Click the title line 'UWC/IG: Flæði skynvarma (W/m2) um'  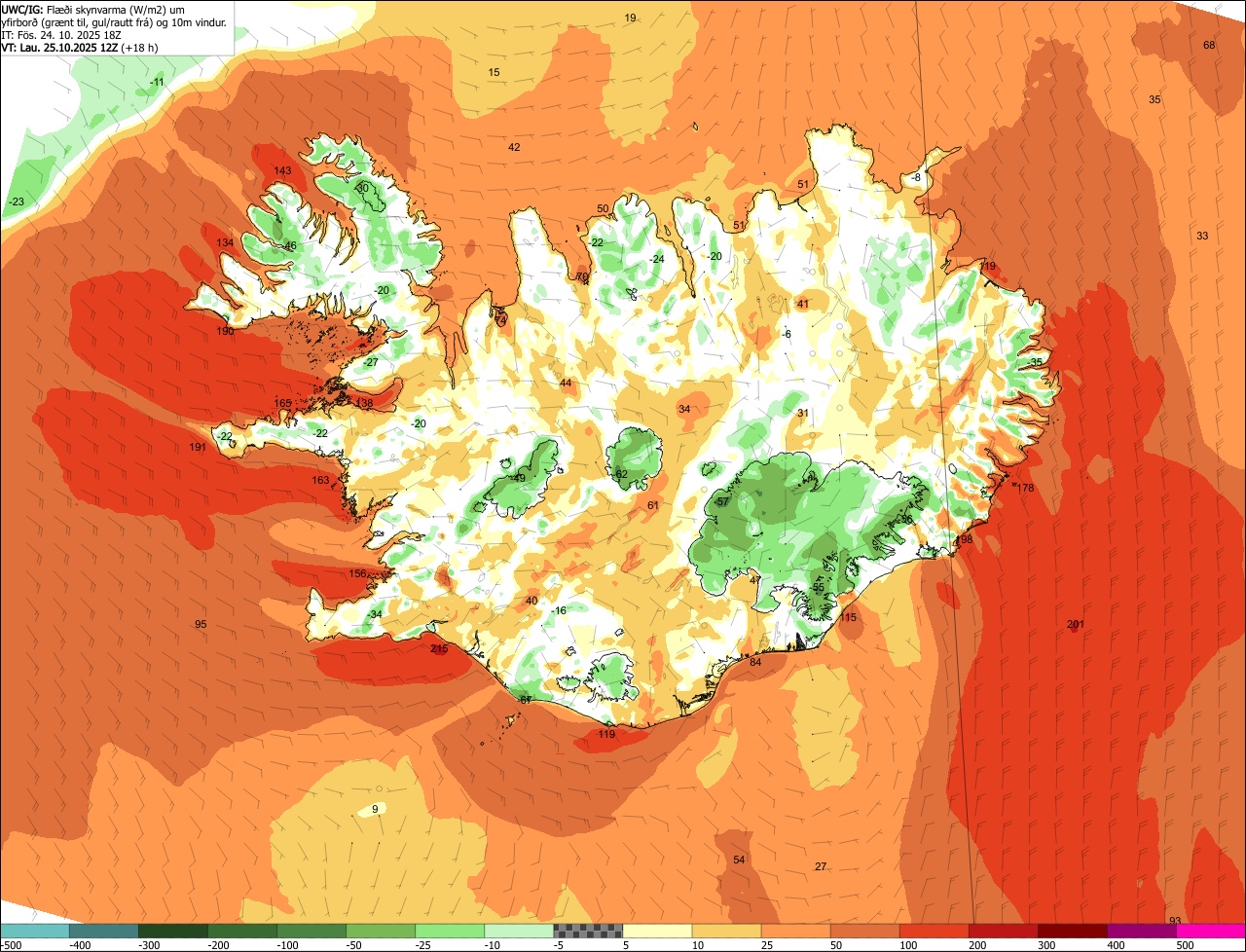click(93, 9)
